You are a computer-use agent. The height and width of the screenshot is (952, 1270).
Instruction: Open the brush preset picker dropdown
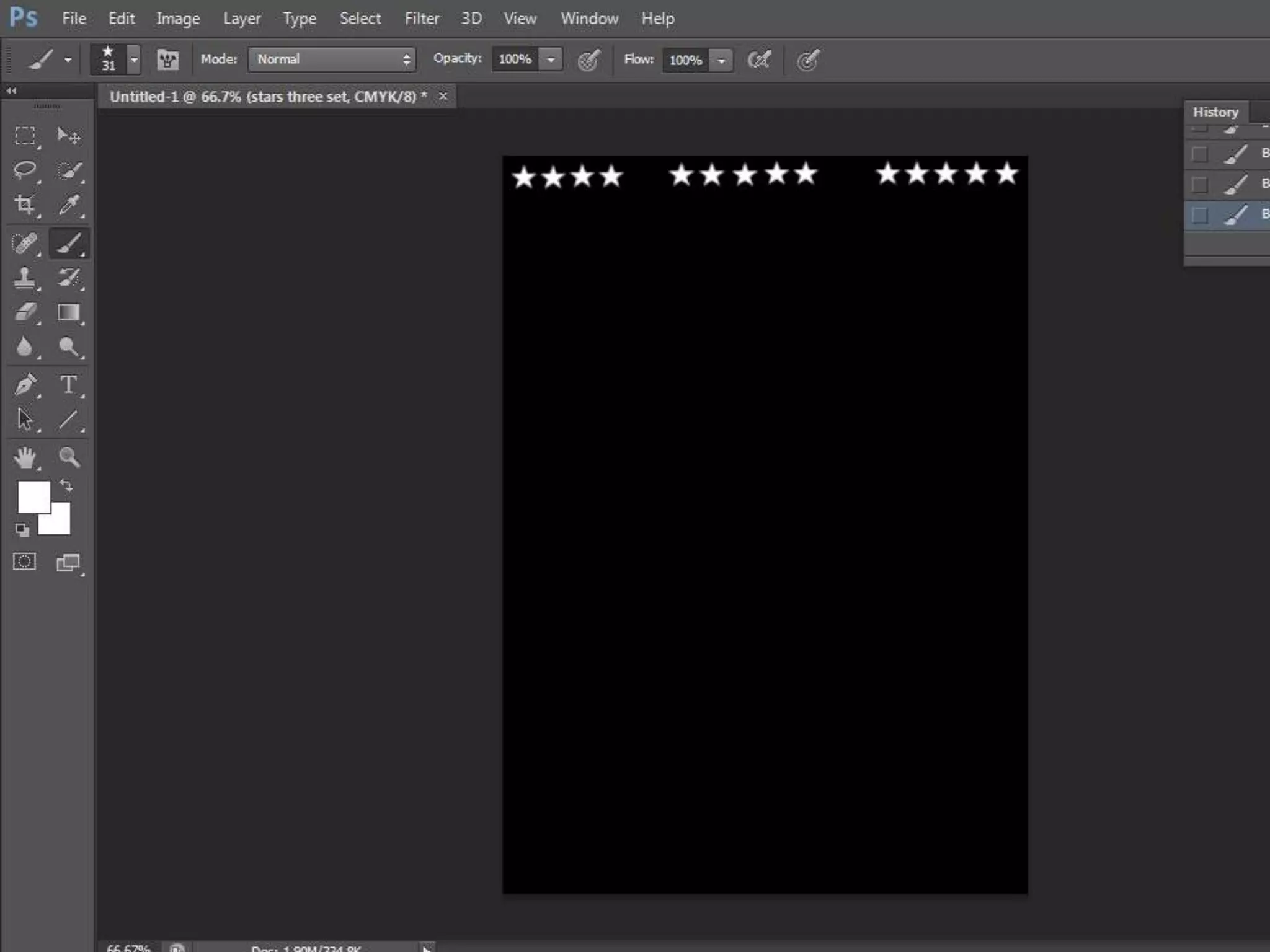pos(134,59)
